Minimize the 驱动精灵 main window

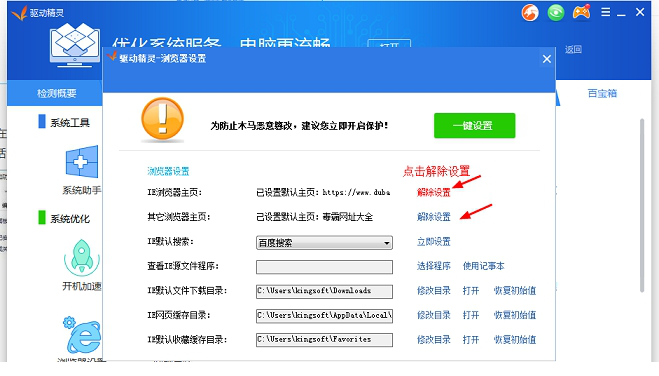[621, 15]
